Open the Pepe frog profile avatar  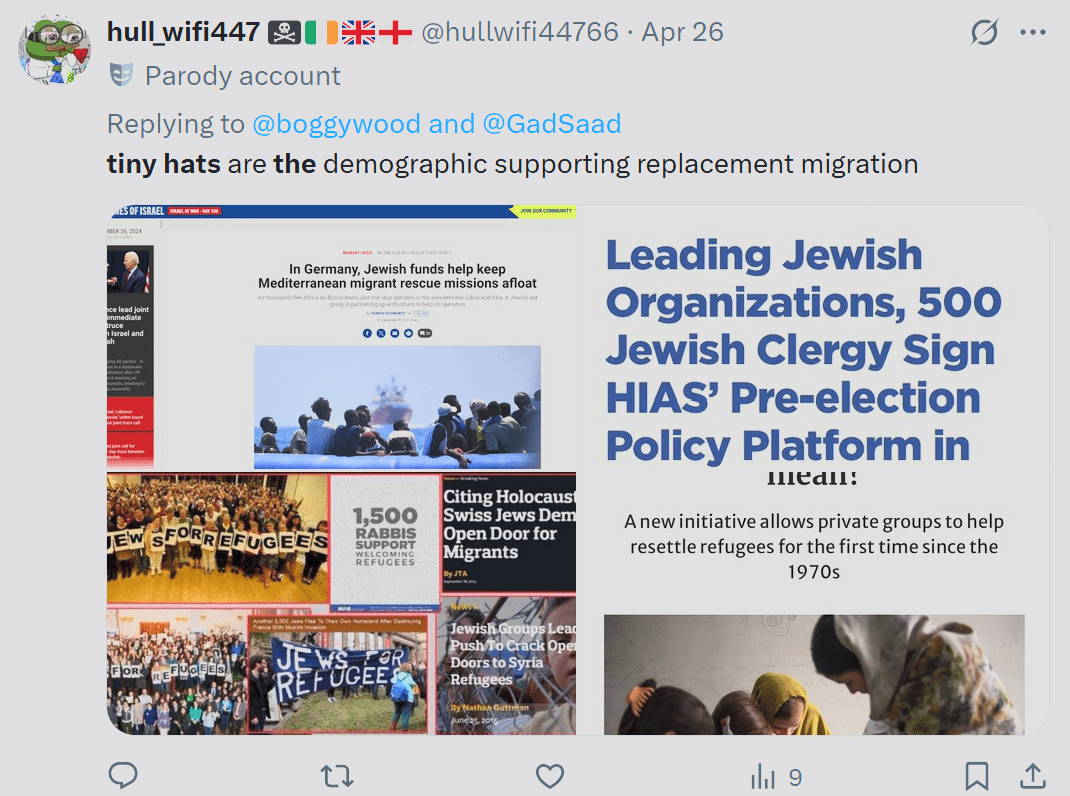55,49
